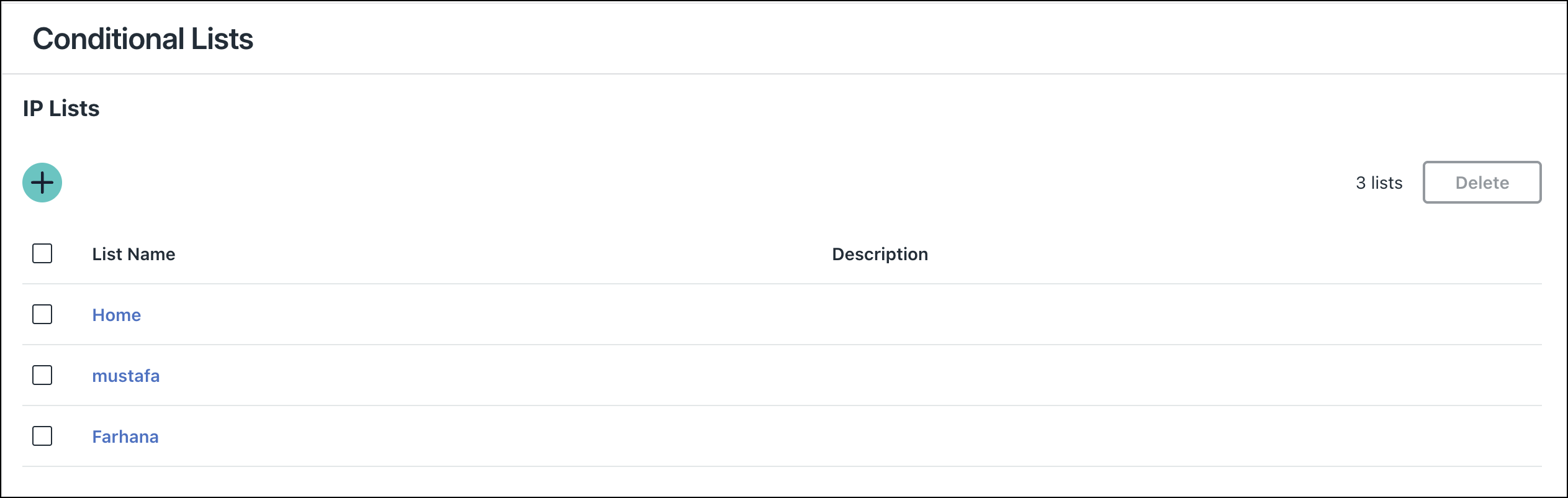Open the Home IP list
Image resolution: width=1568 pixels, height=498 pixels.
tap(117, 315)
